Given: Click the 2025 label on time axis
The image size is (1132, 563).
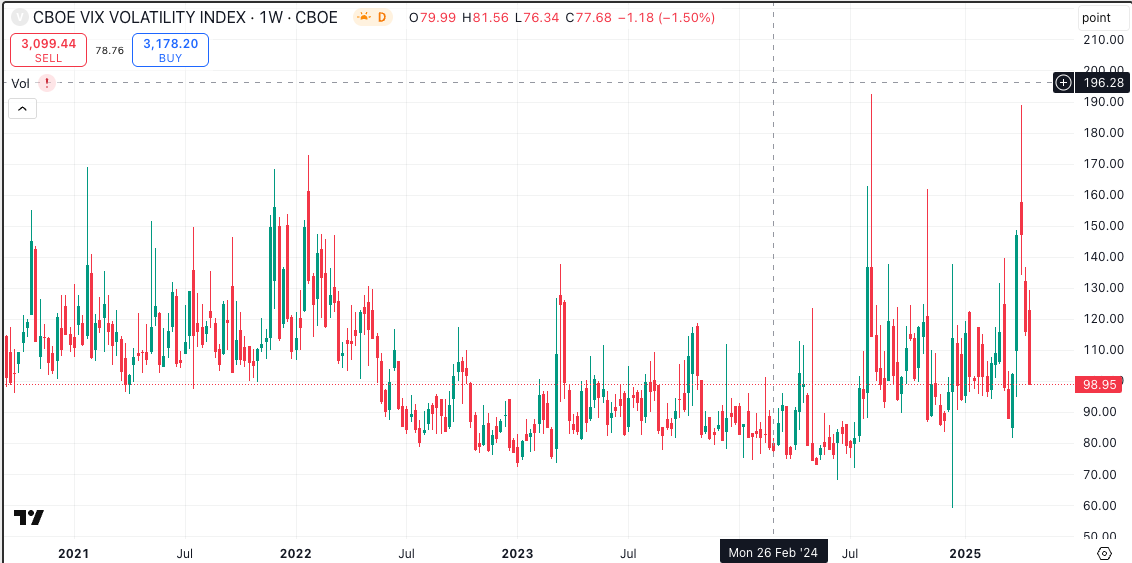Looking at the screenshot, I should [965, 553].
